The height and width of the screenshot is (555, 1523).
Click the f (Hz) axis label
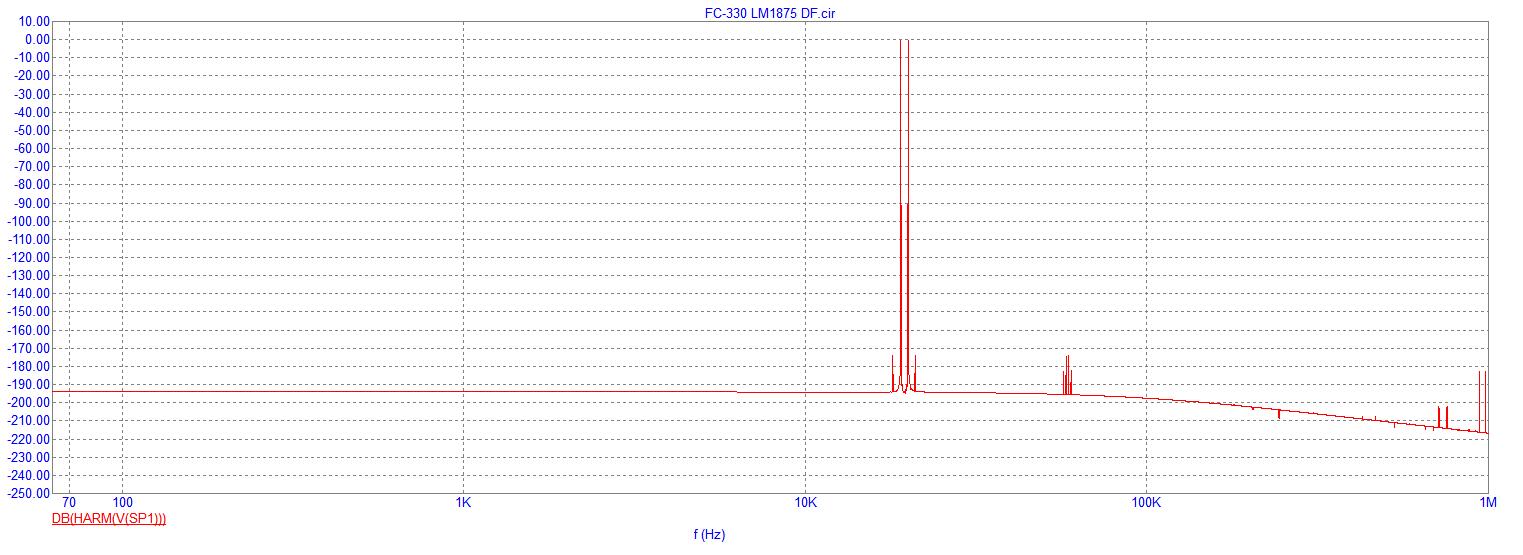pyautogui.click(x=709, y=535)
